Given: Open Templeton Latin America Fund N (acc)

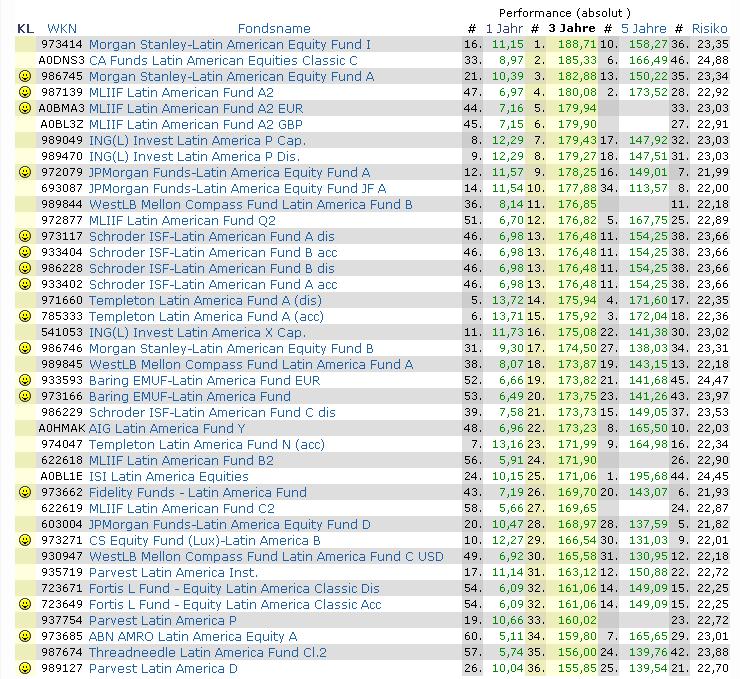Looking at the screenshot, I should [x=207, y=444].
